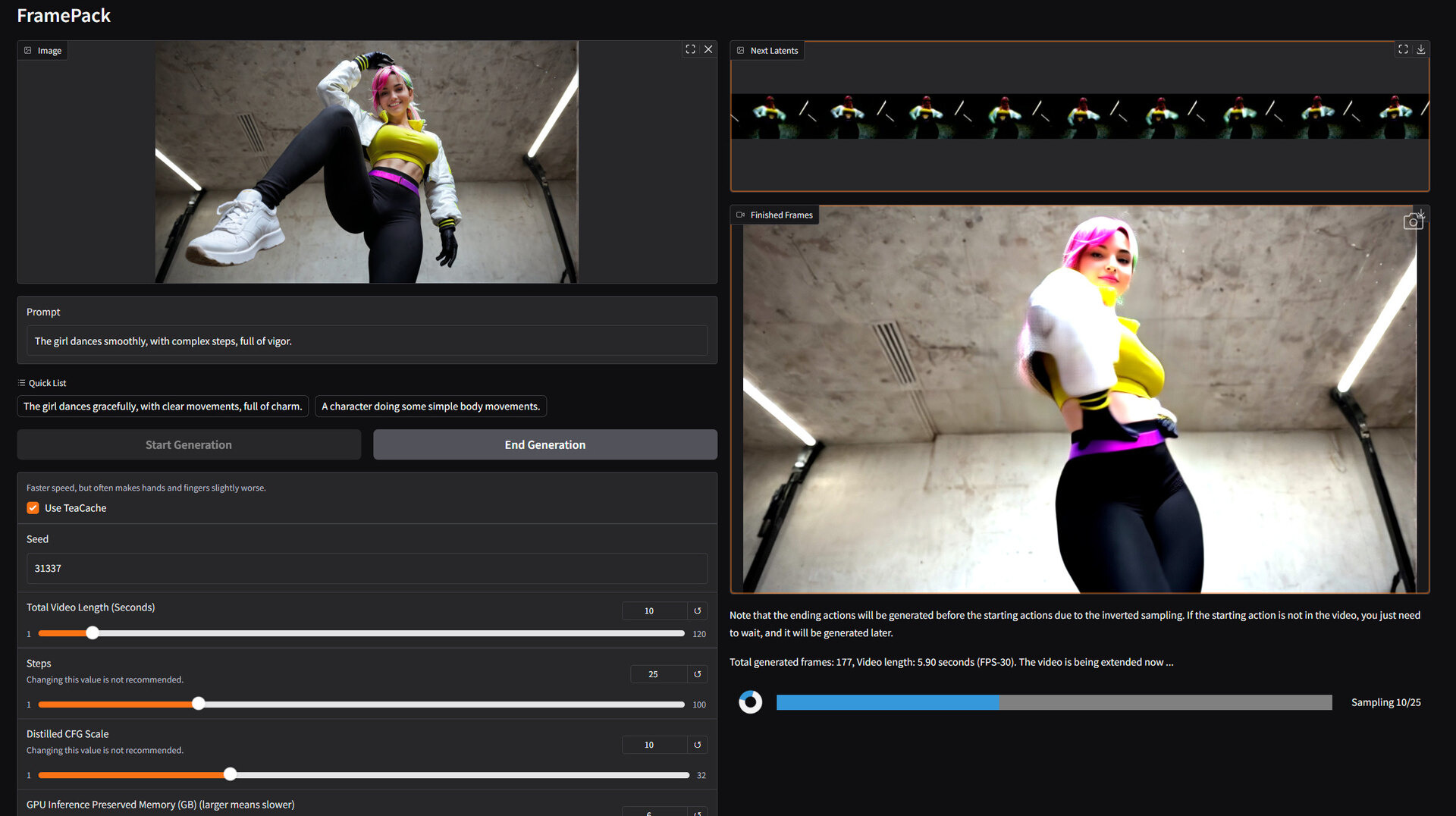
Task: Reset the Steps value to default
Action: click(698, 674)
